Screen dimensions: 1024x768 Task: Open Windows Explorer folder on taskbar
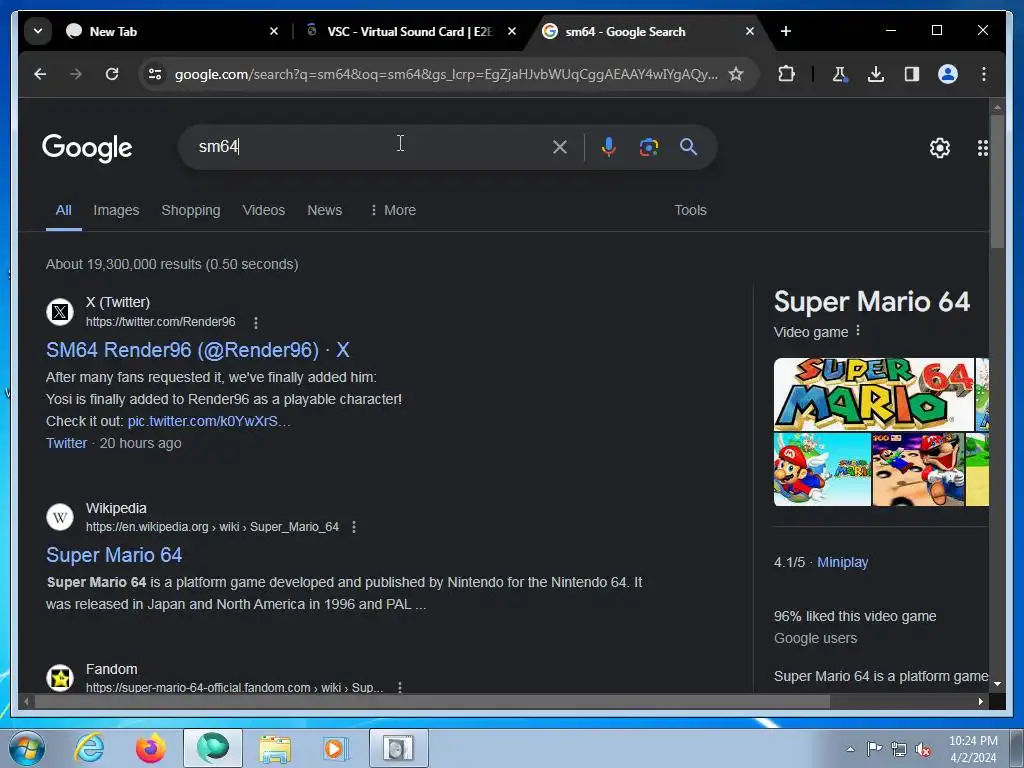275,748
